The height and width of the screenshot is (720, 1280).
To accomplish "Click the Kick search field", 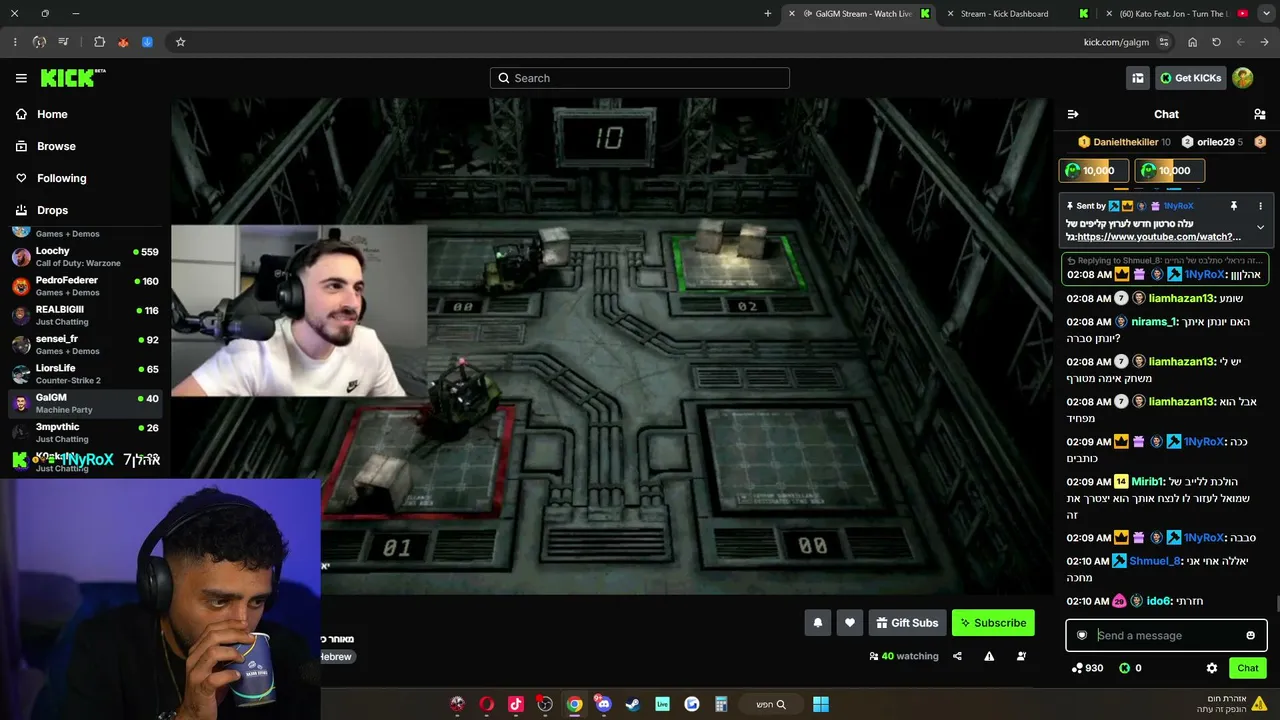I will point(640,78).
